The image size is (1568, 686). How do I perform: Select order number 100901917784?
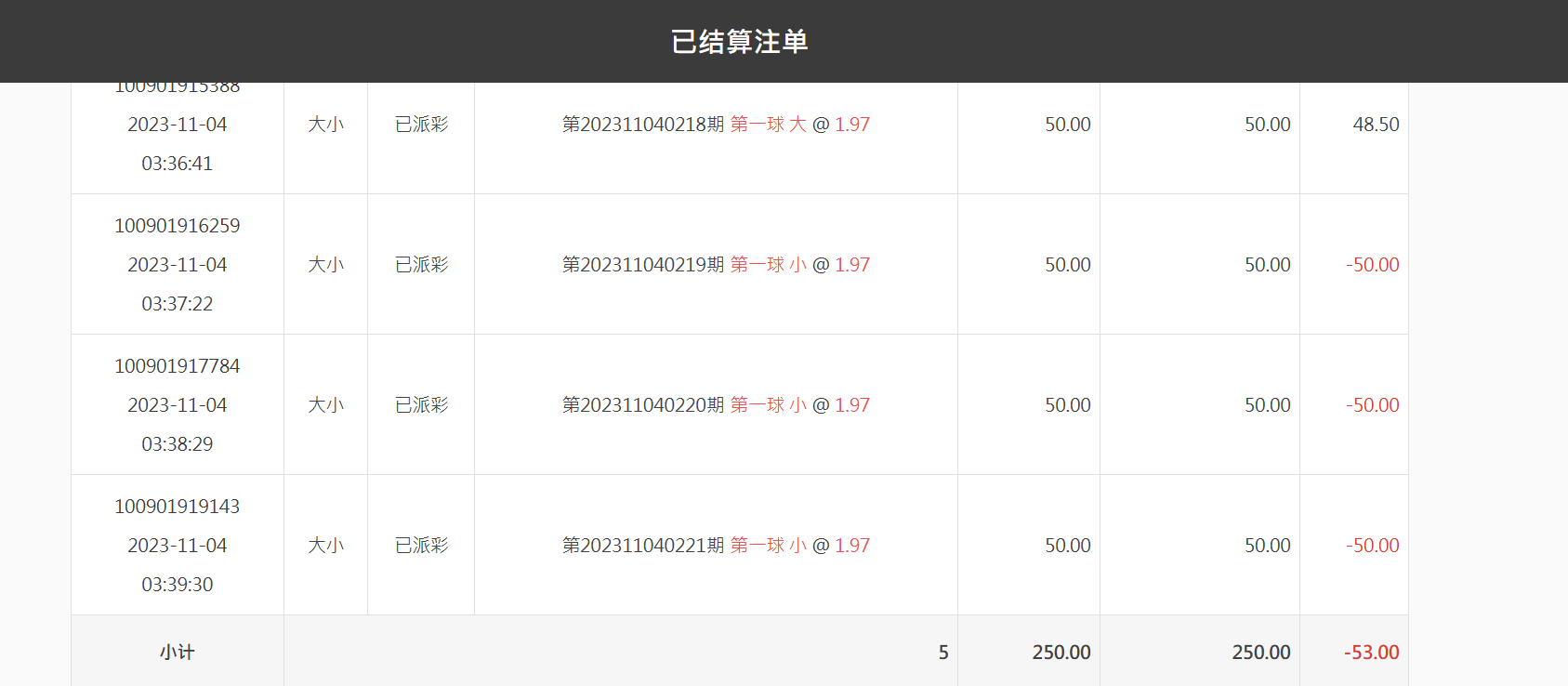tap(178, 366)
